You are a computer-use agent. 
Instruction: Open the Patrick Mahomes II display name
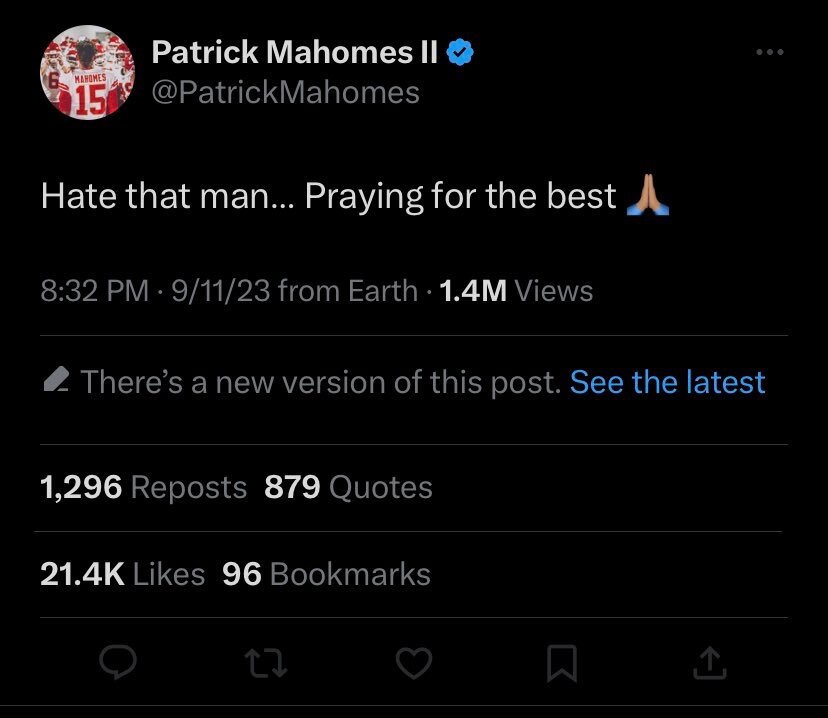click(x=294, y=54)
